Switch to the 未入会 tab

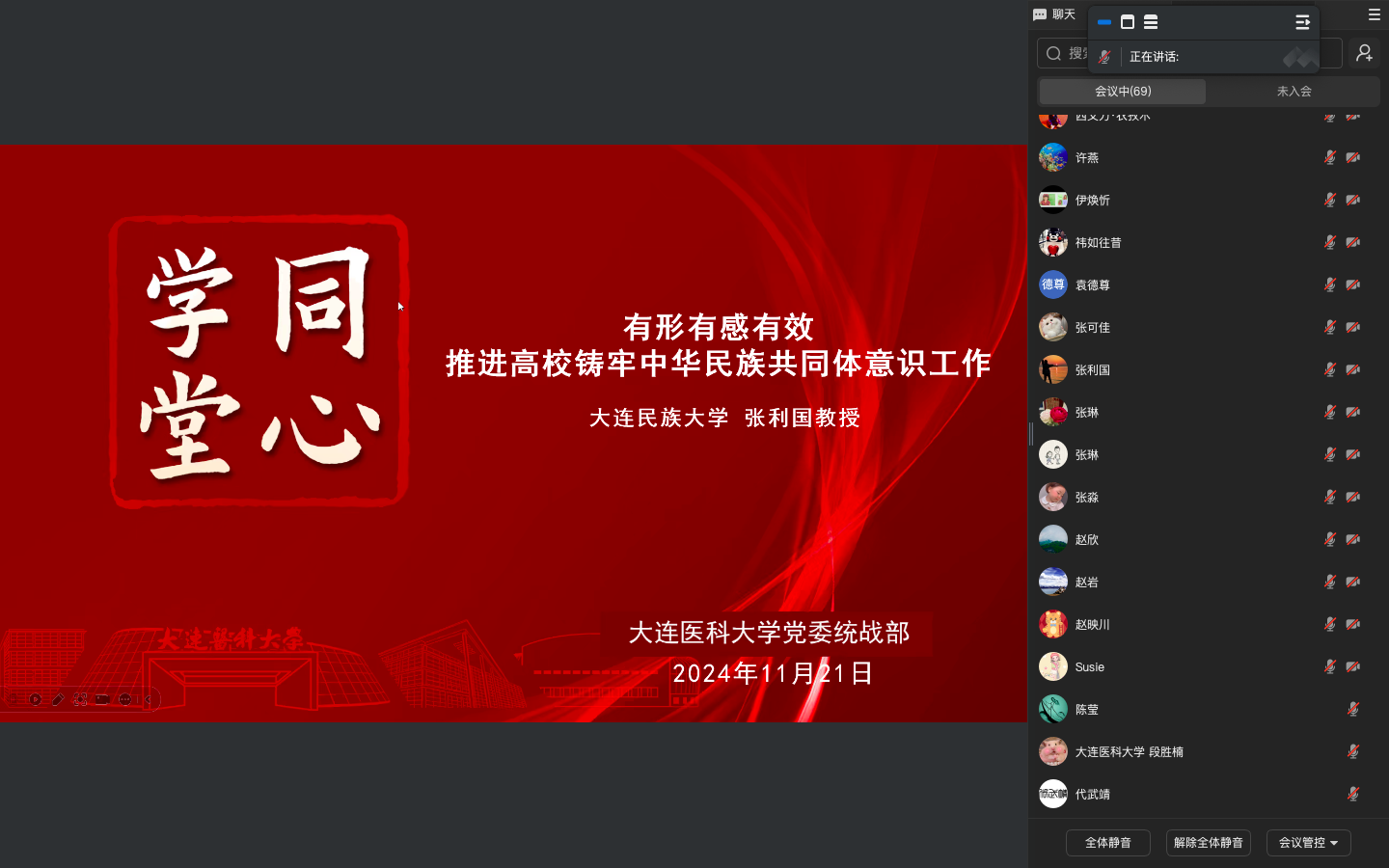coord(1294,92)
